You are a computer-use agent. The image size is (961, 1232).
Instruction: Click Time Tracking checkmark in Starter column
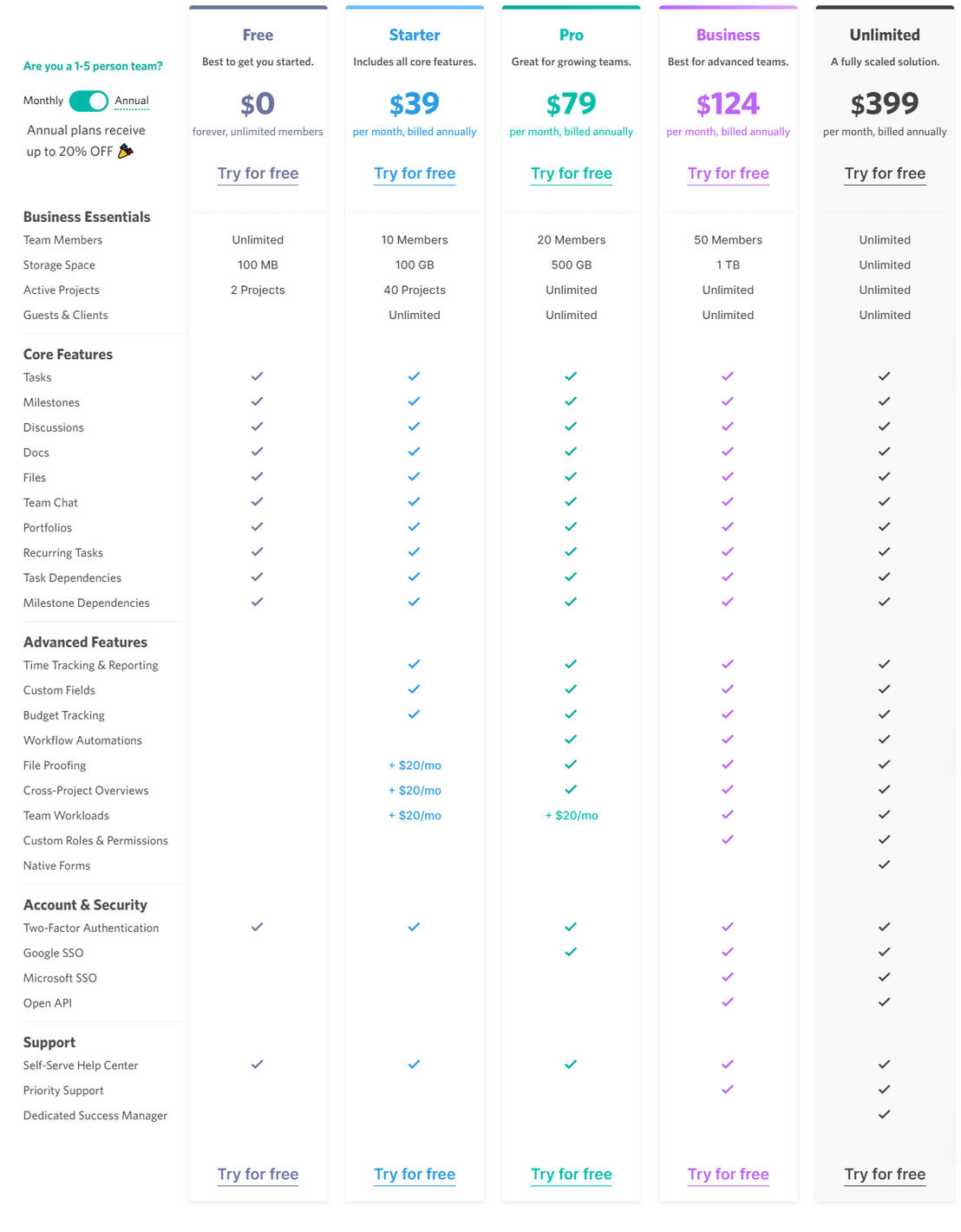[x=415, y=664]
